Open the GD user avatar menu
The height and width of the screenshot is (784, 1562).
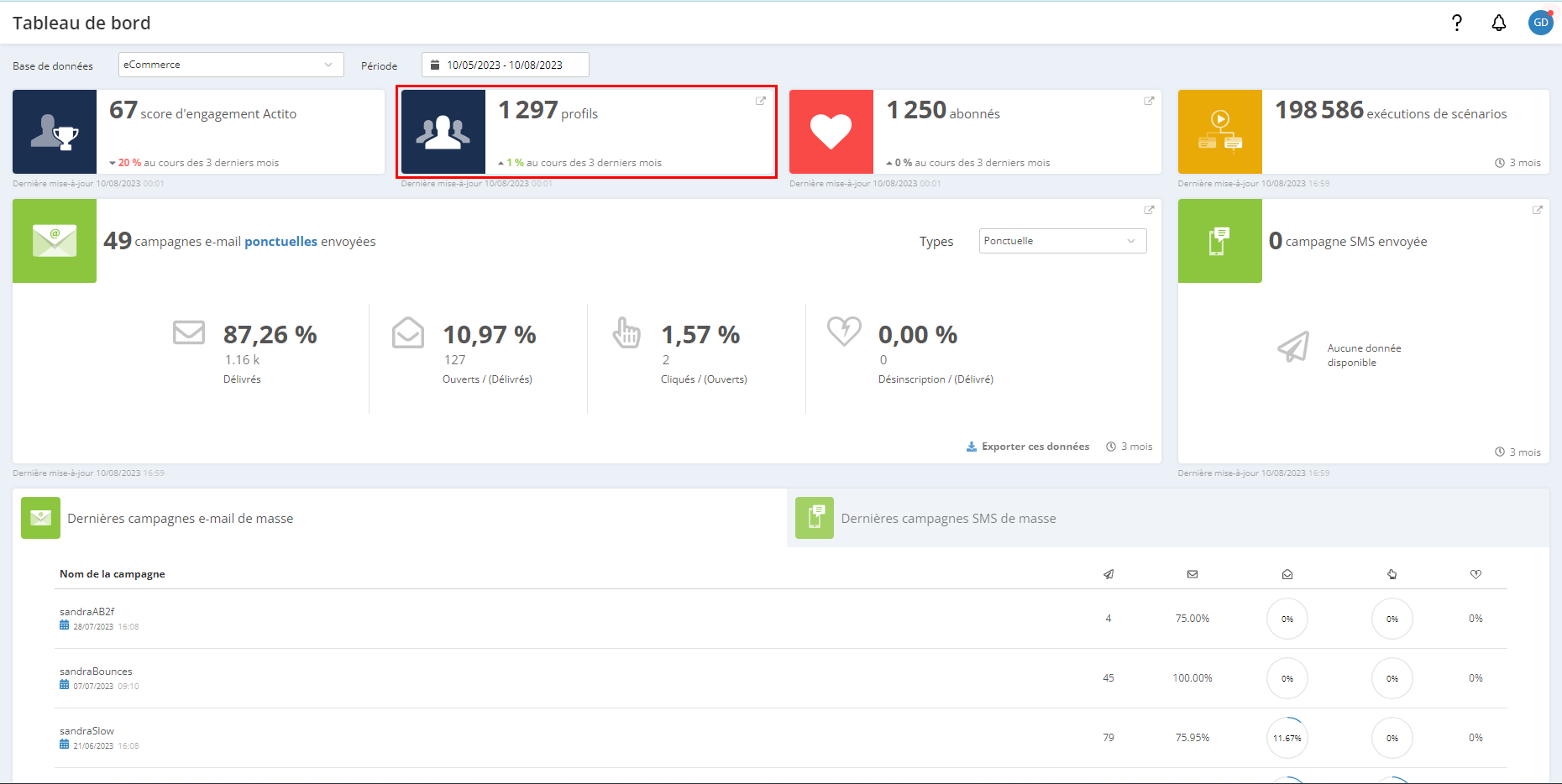click(x=1541, y=23)
